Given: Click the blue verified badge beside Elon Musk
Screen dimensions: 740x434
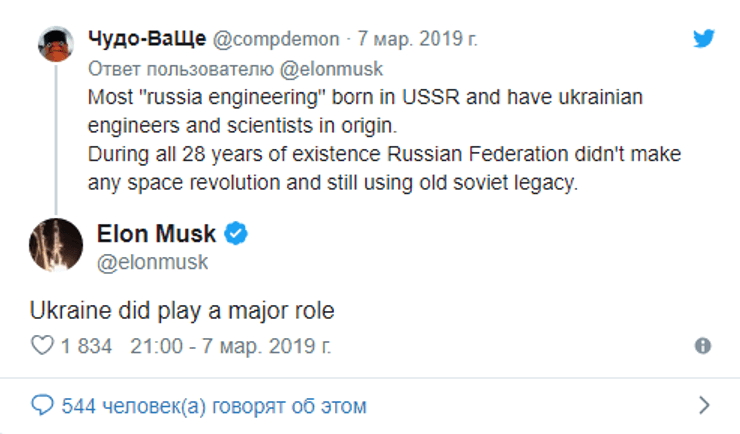Looking at the screenshot, I should click(236, 234).
